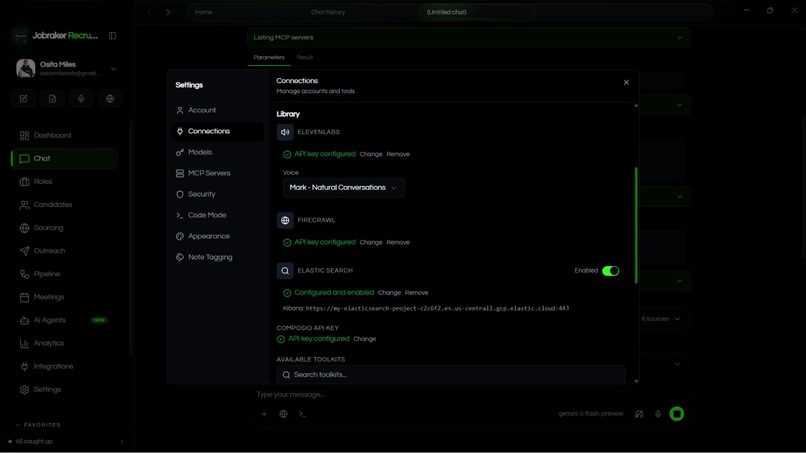Image resolution: width=806 pixels, height=453 pixels.
Task: Collapse the sidebar panel icon
Action: (112, 35)
